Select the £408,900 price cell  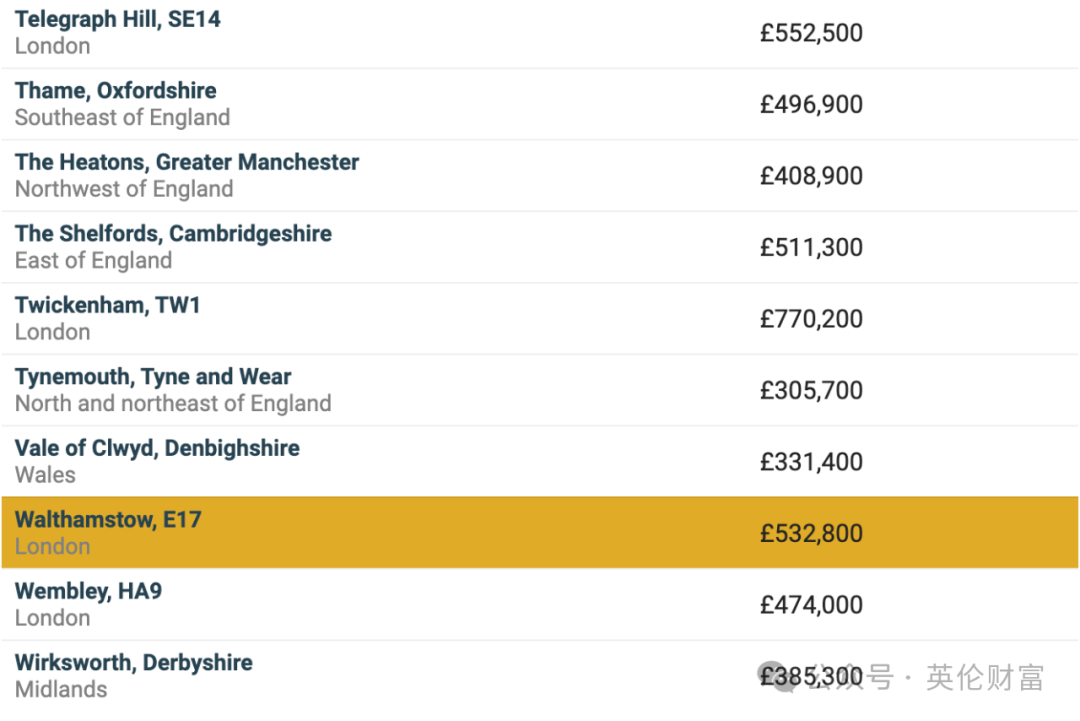(811, 176)
